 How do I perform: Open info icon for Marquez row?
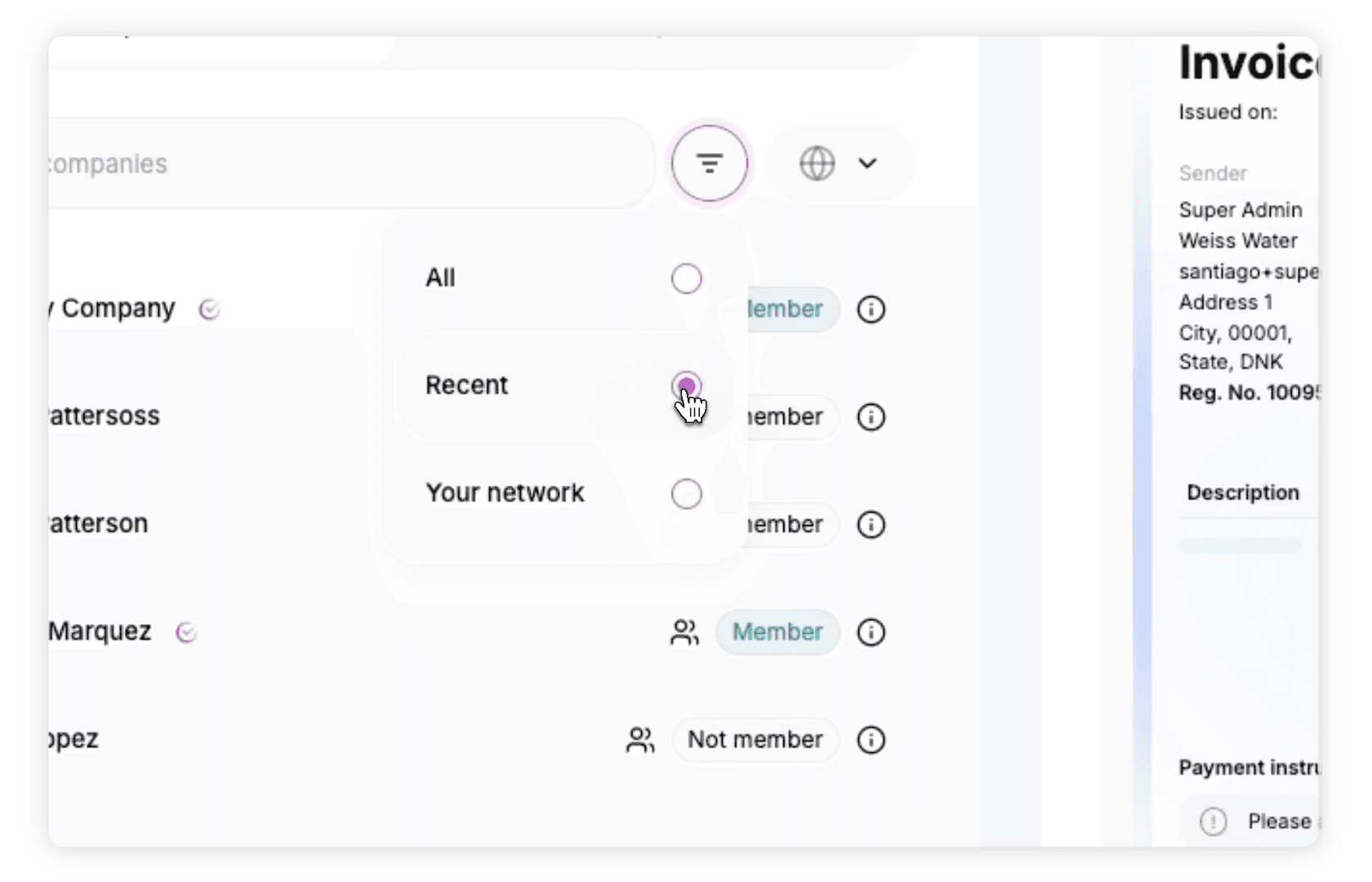(x=871, y=632)
